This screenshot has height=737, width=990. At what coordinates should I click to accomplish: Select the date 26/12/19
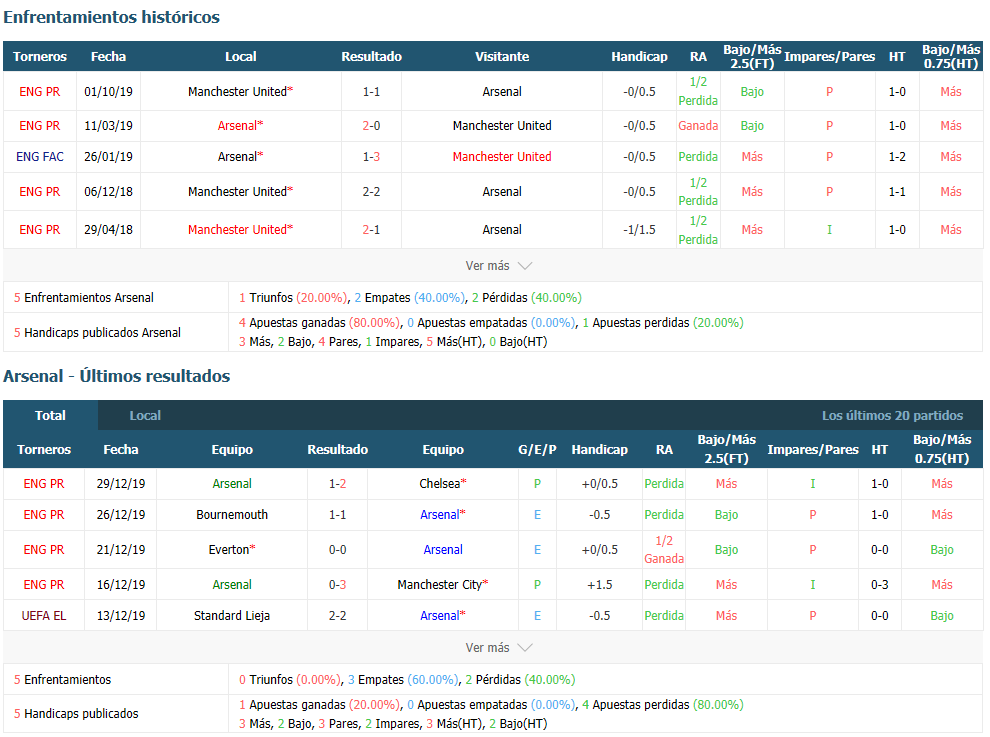pos(121,515)
